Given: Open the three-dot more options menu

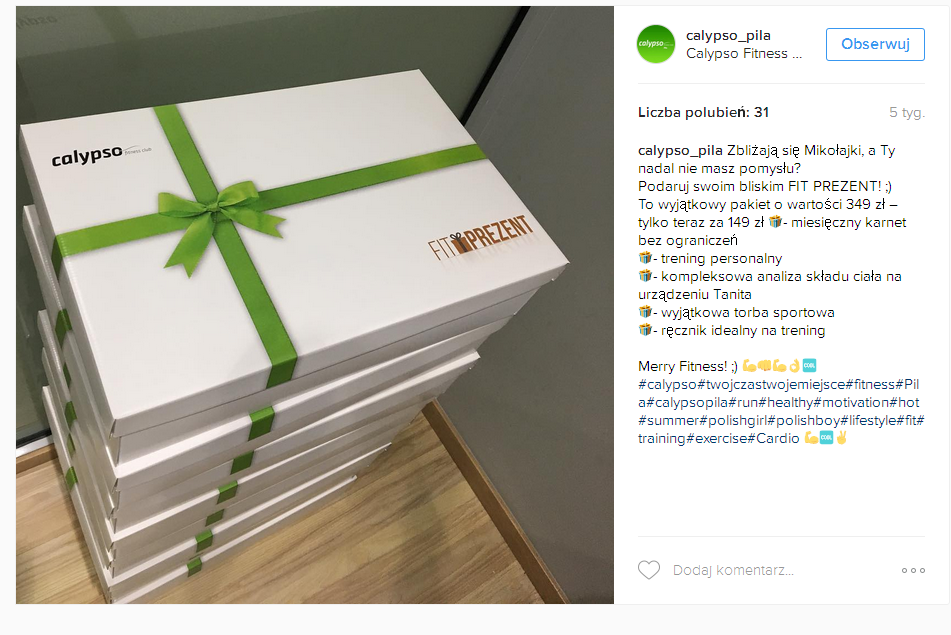Looking at the screenshot, I should [x=913, y=571].
